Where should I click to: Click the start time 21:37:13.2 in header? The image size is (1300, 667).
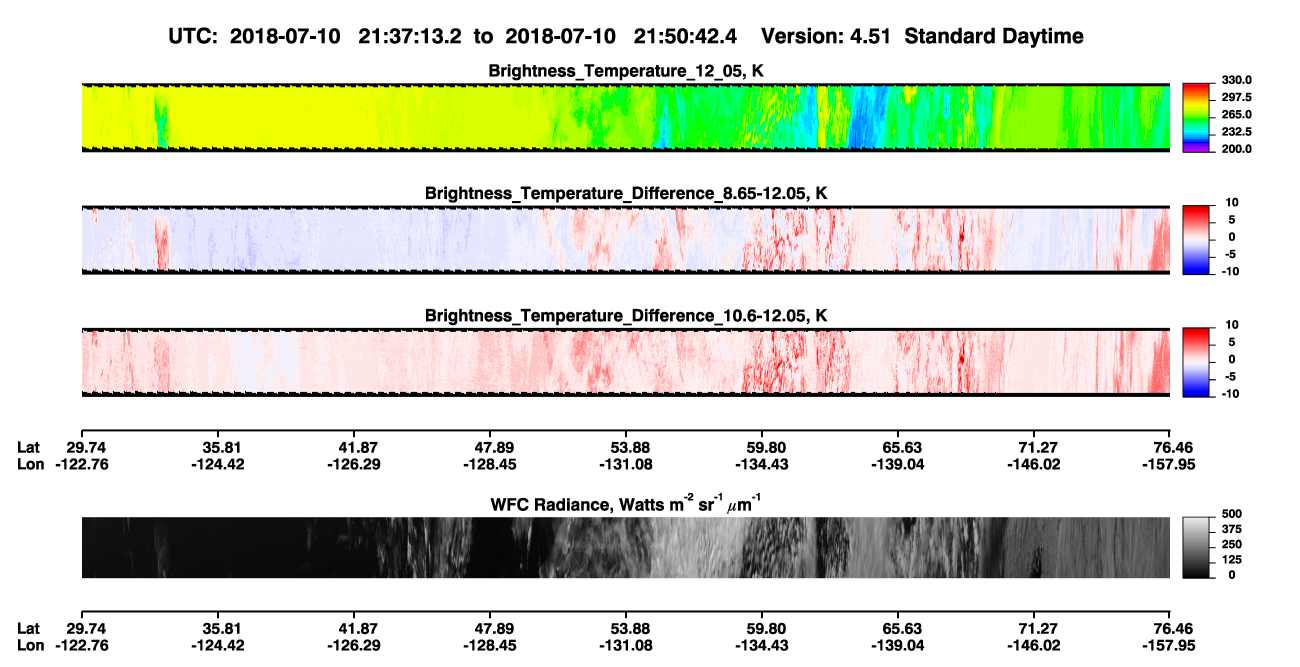point(412,36)
